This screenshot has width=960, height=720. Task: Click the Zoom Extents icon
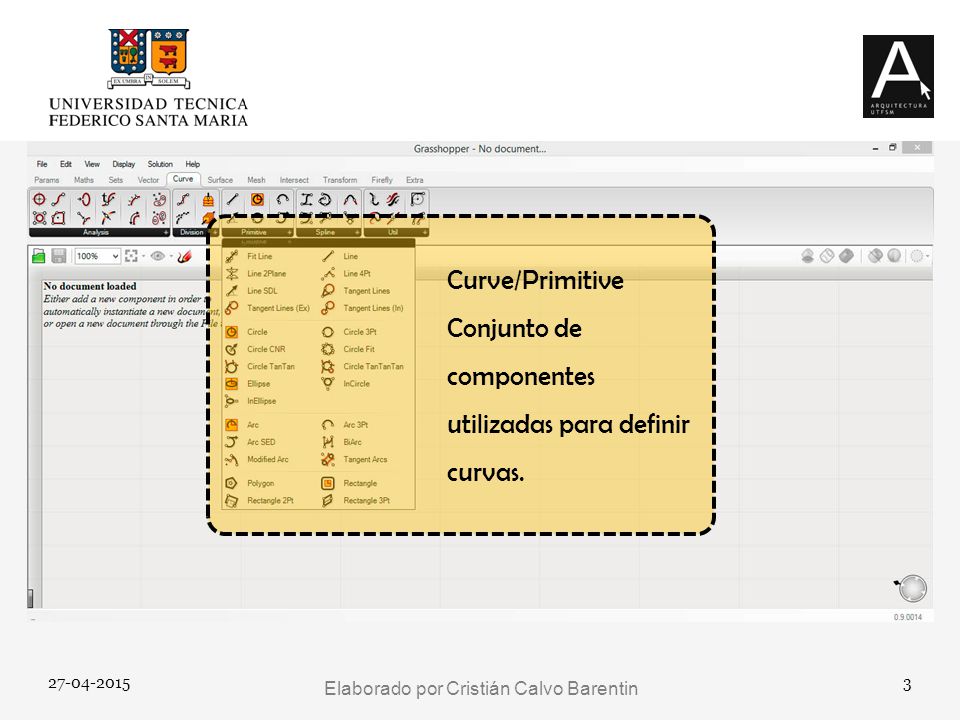pos(130,256)
